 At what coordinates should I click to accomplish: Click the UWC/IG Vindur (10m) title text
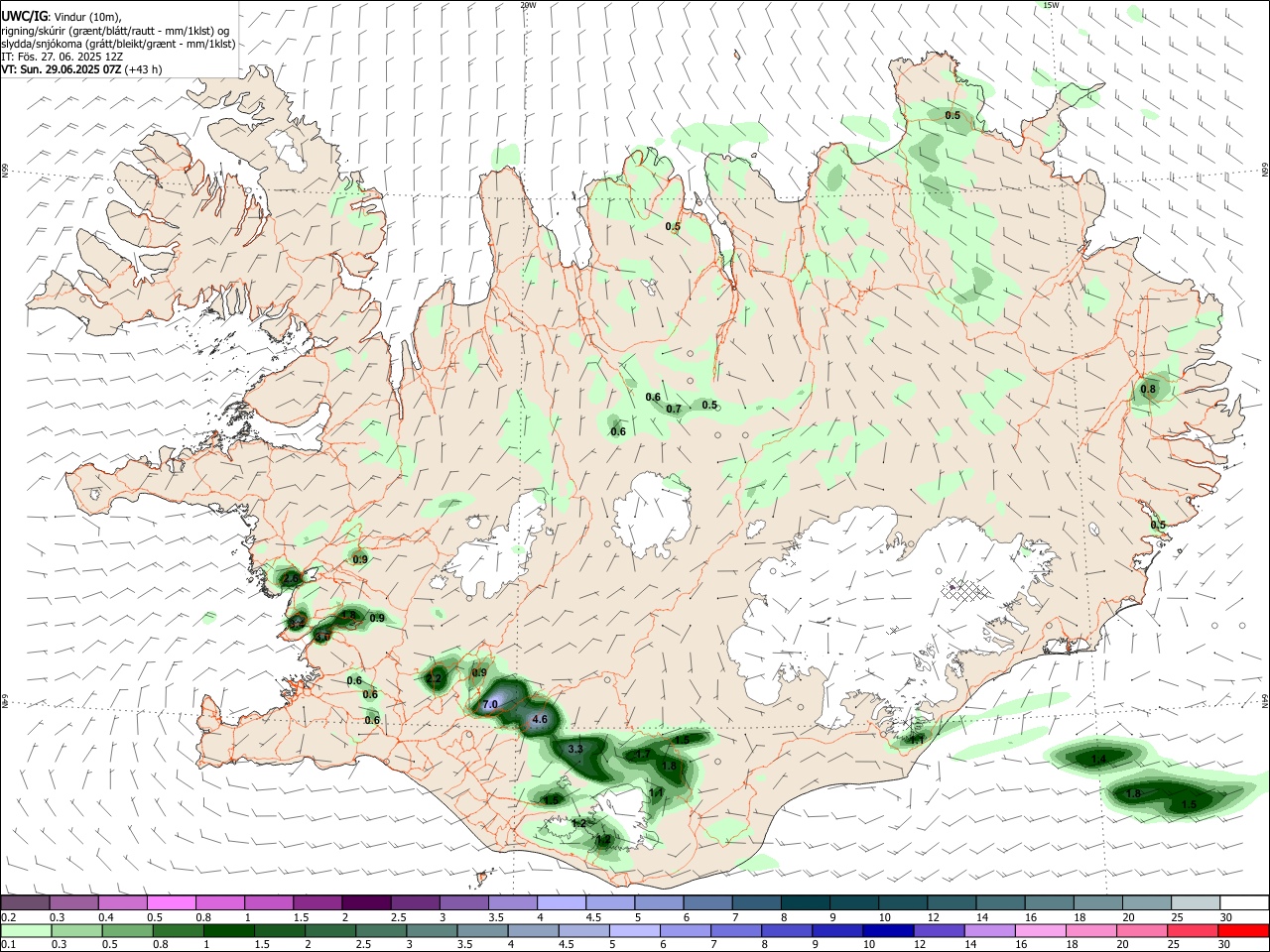[x=62, y=16]
